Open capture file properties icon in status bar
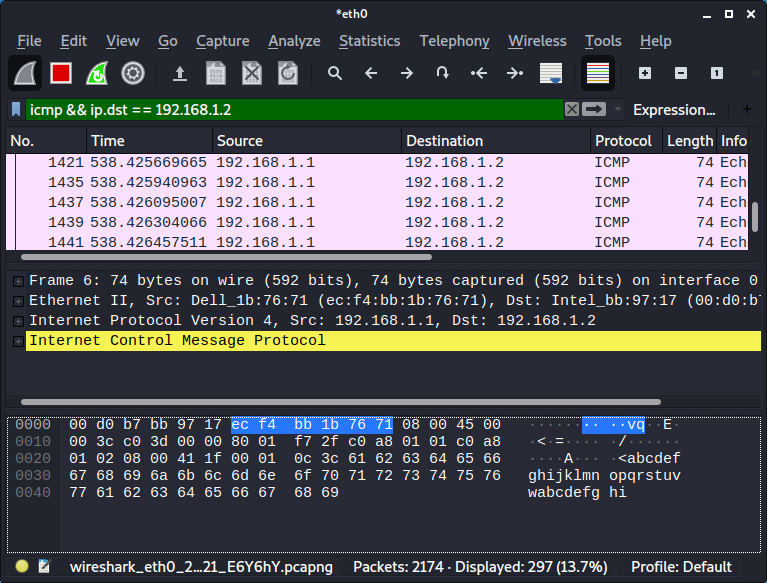Image resolution: width=767 pixels, height=583 pixels. (45, 566)
